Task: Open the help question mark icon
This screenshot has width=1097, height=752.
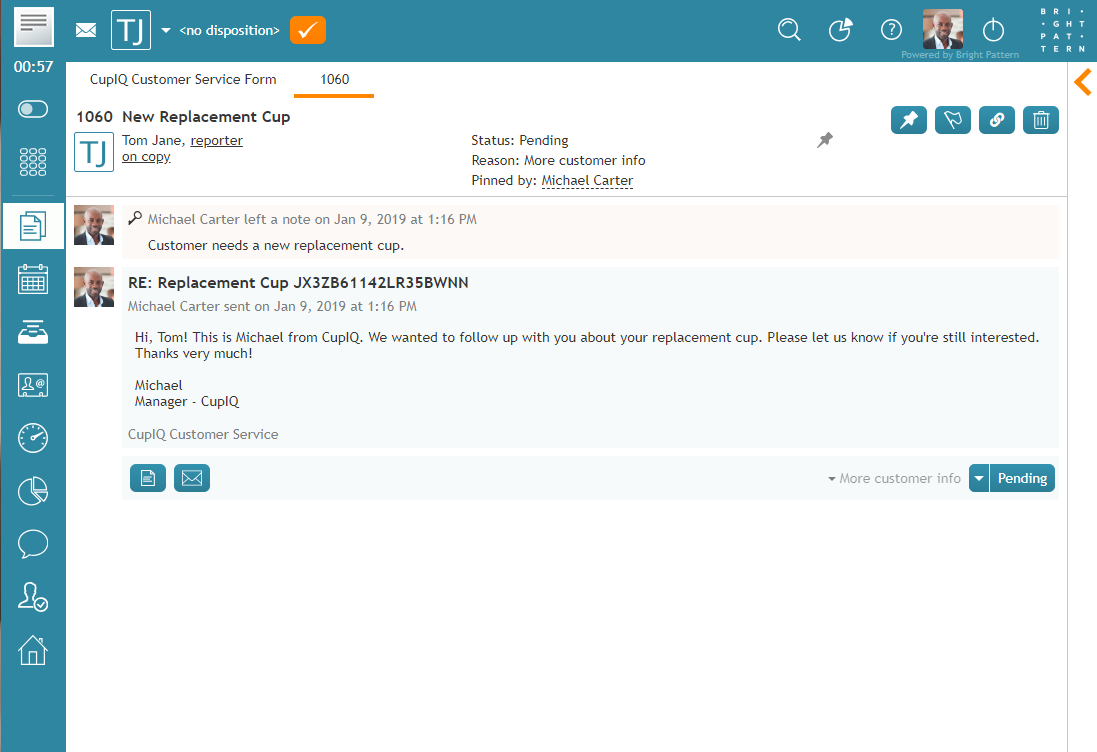Action: click(891, 29)
